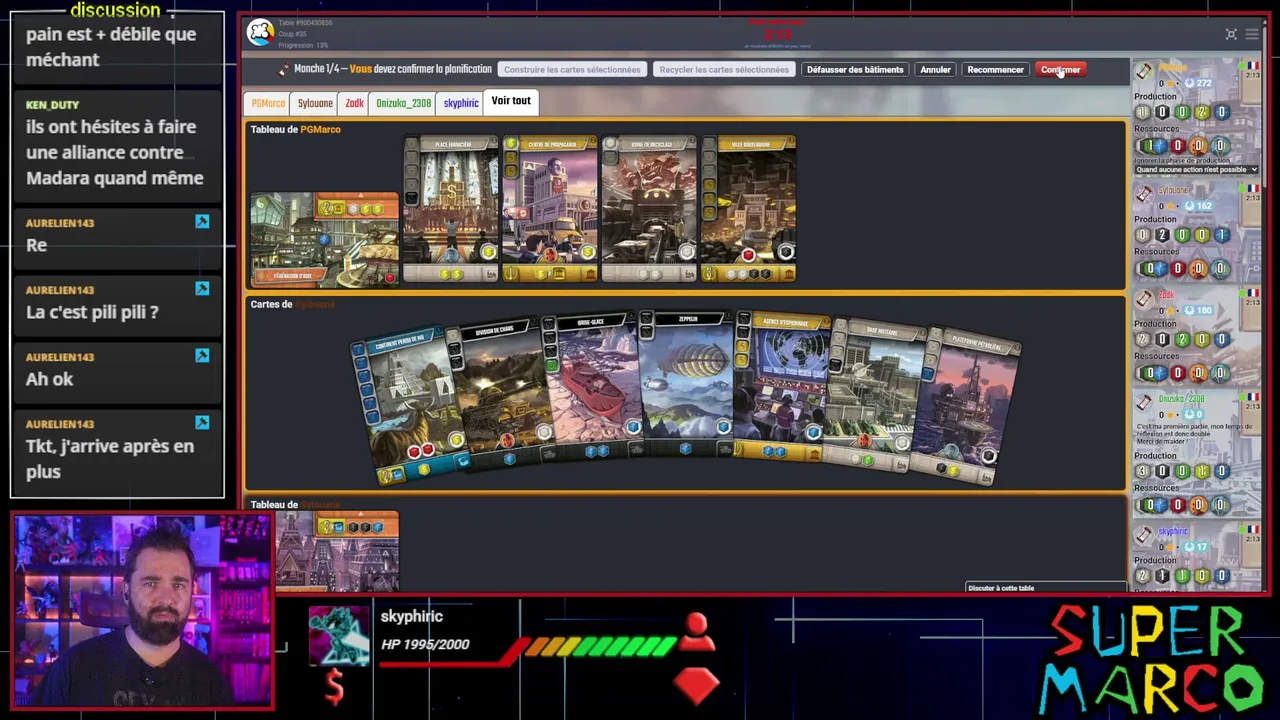Image resolution: width=1280 pixels, height=720 pixels.
Task: Select the 'Voir tout' tab
Action: click(511, 101)
